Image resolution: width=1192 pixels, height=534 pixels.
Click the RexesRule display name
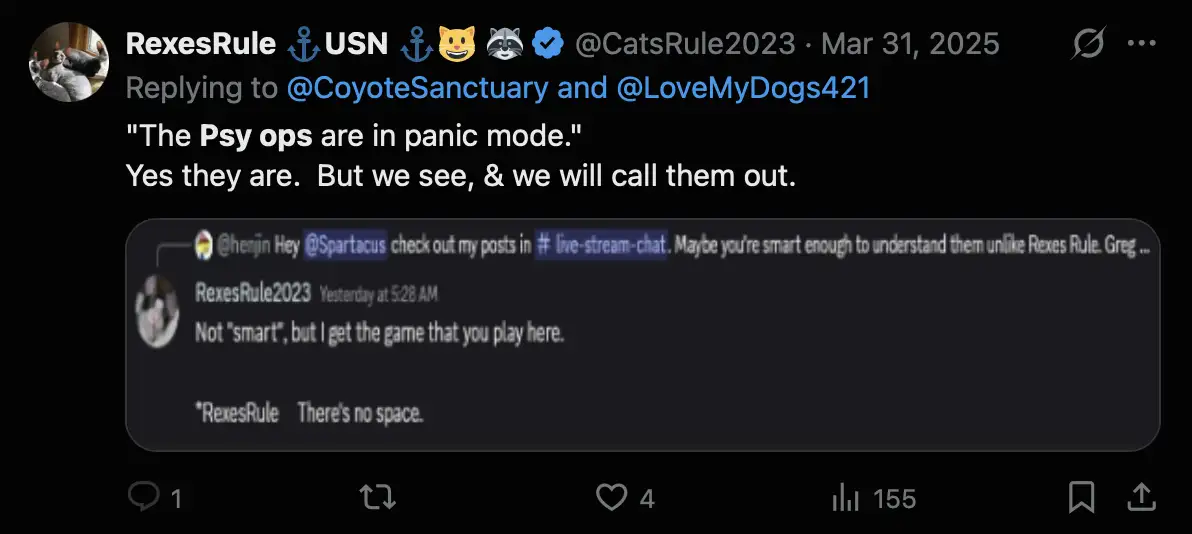[200, 44]
